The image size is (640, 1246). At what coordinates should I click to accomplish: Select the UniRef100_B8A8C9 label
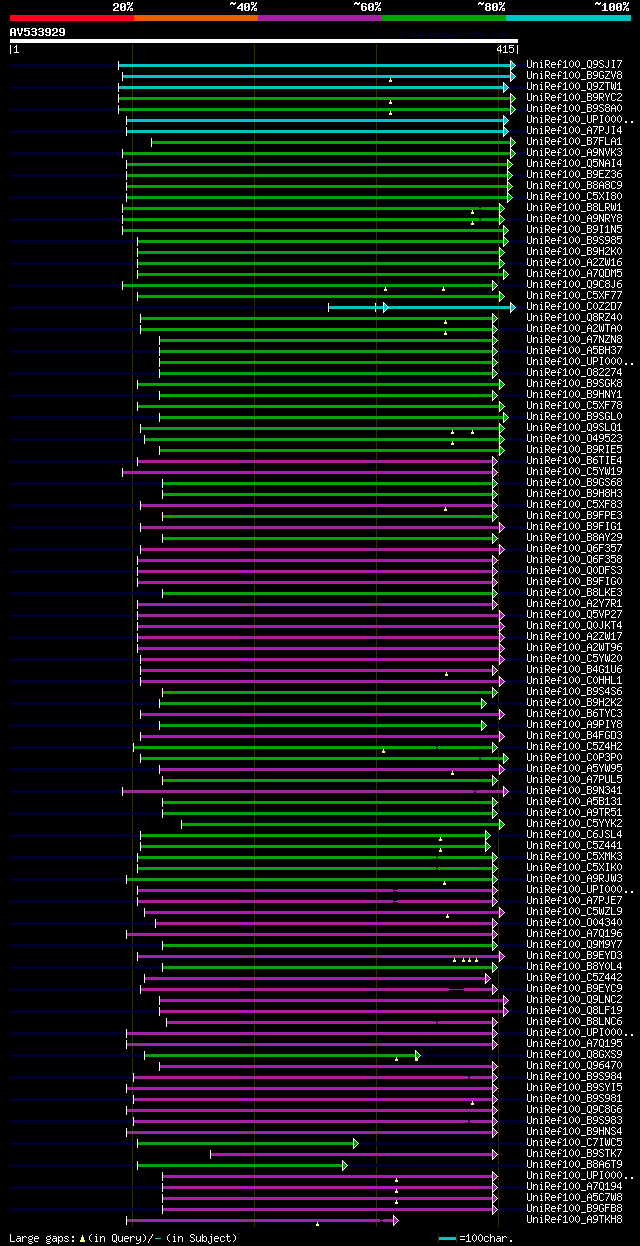pos(574,185)
